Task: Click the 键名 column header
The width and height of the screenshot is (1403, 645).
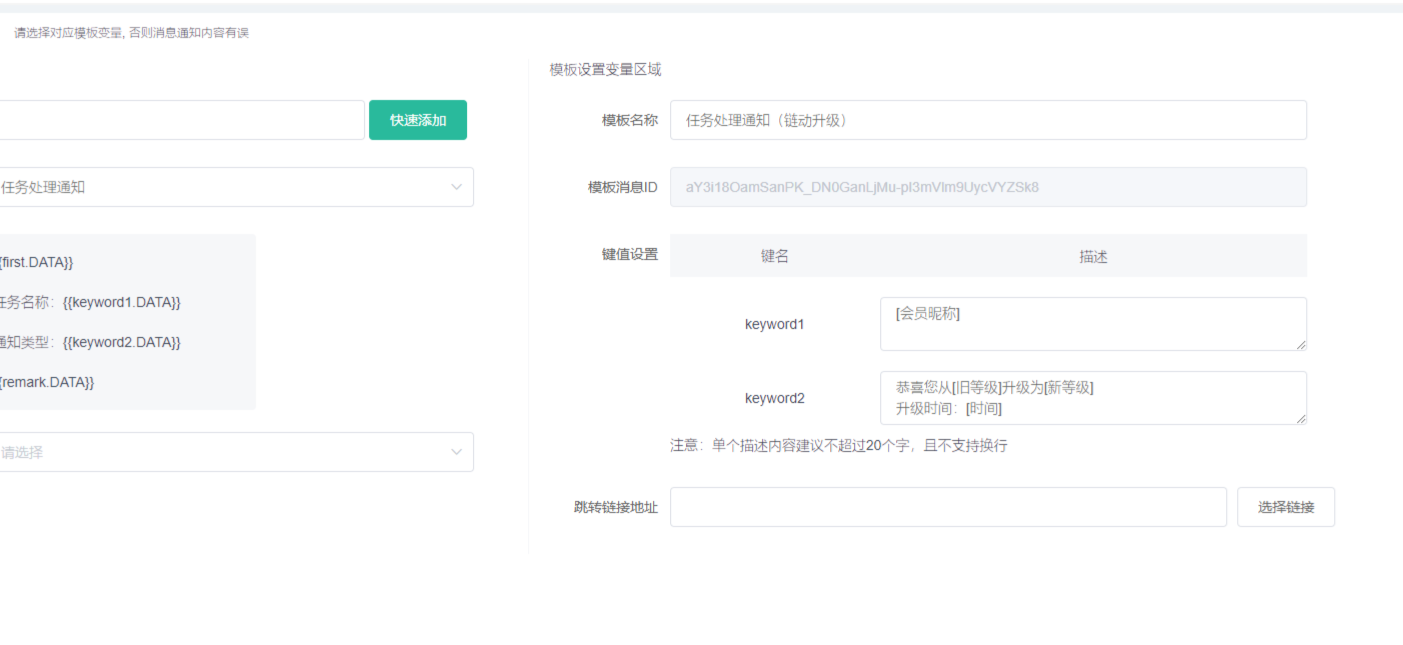Action: point(775,256)
